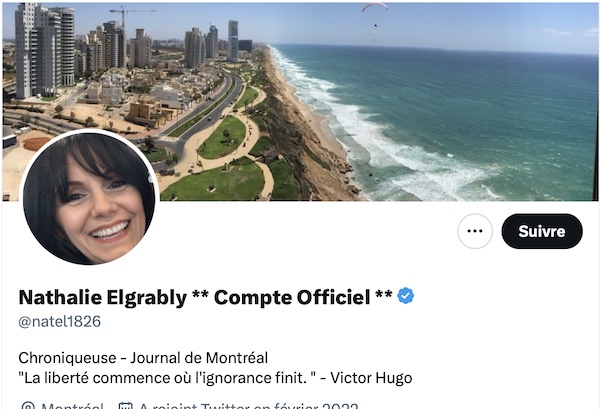Click the blue verified badge
Viewport: 600px width, 409px height.
point(406,296)
